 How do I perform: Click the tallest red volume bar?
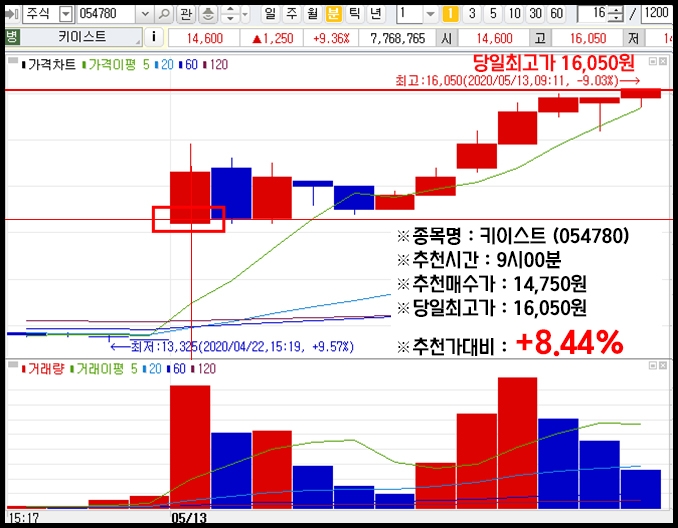tap(517, 443)
